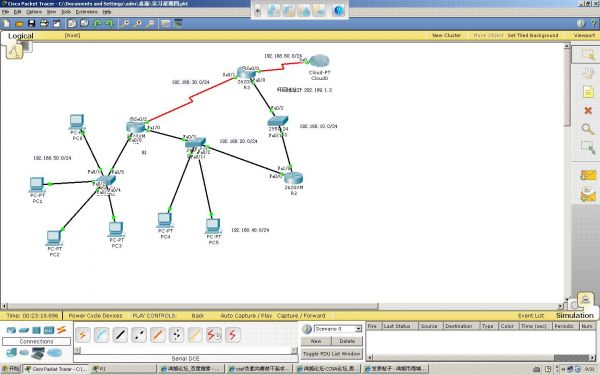Open the drawing palette icon
The image size is (600, 375).
165,24
